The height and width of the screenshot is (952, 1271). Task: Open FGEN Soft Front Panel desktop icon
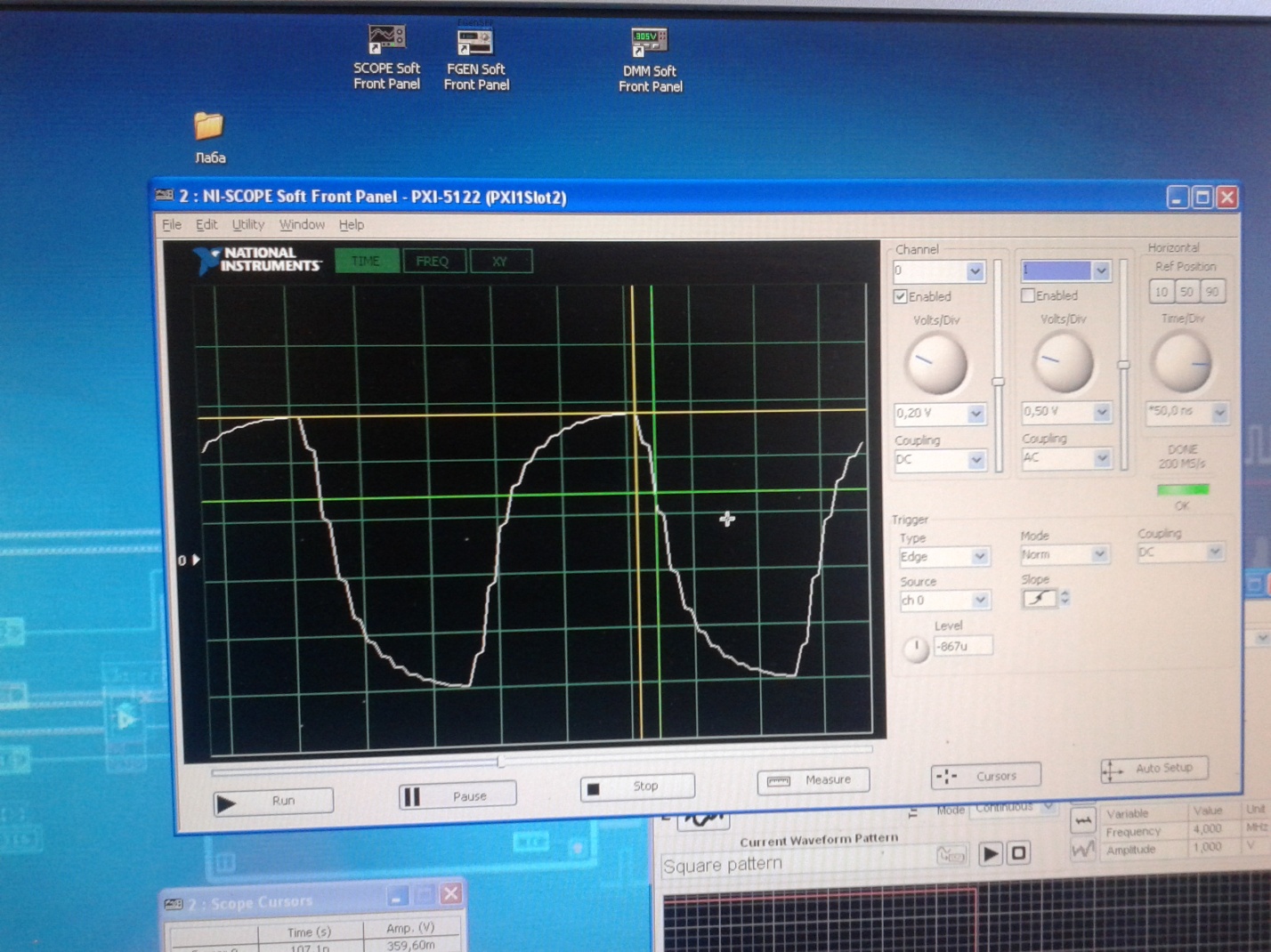pos(476,59)
